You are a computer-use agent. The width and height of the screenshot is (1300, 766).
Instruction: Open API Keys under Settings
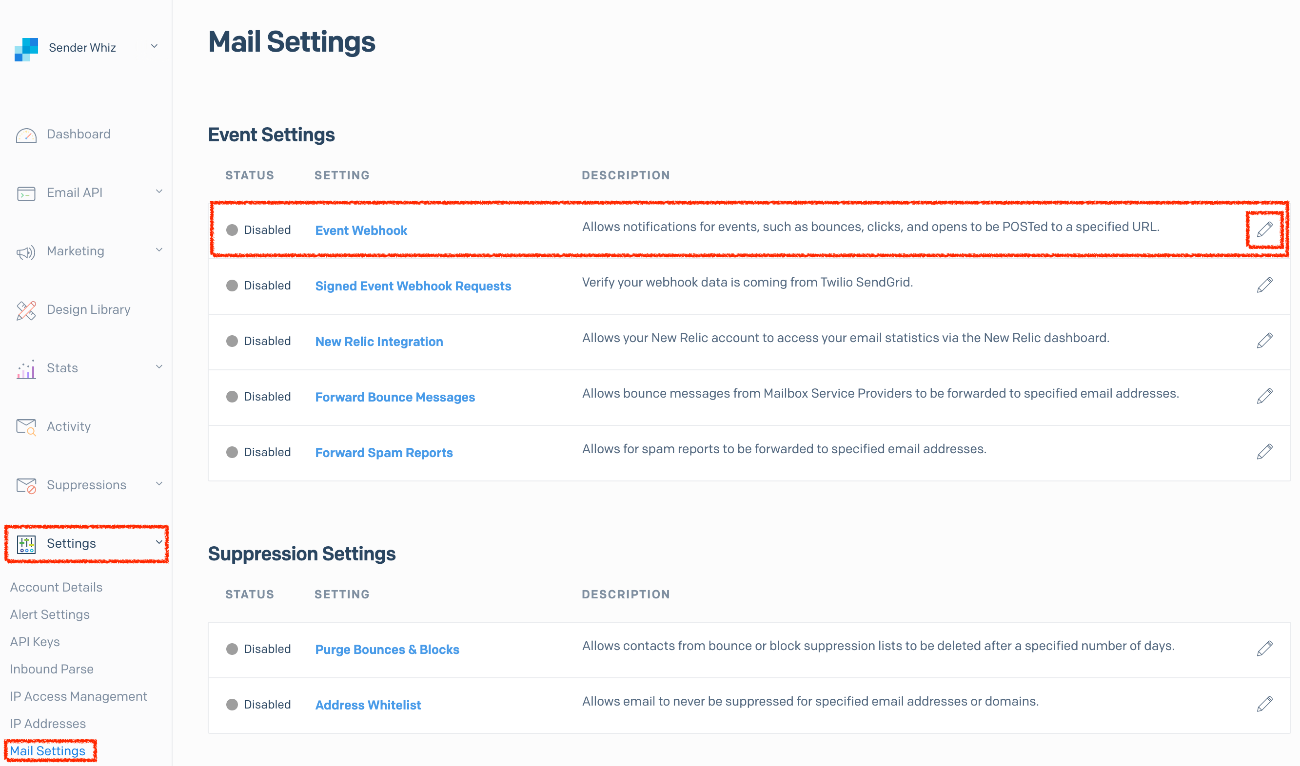pos(35,642)
